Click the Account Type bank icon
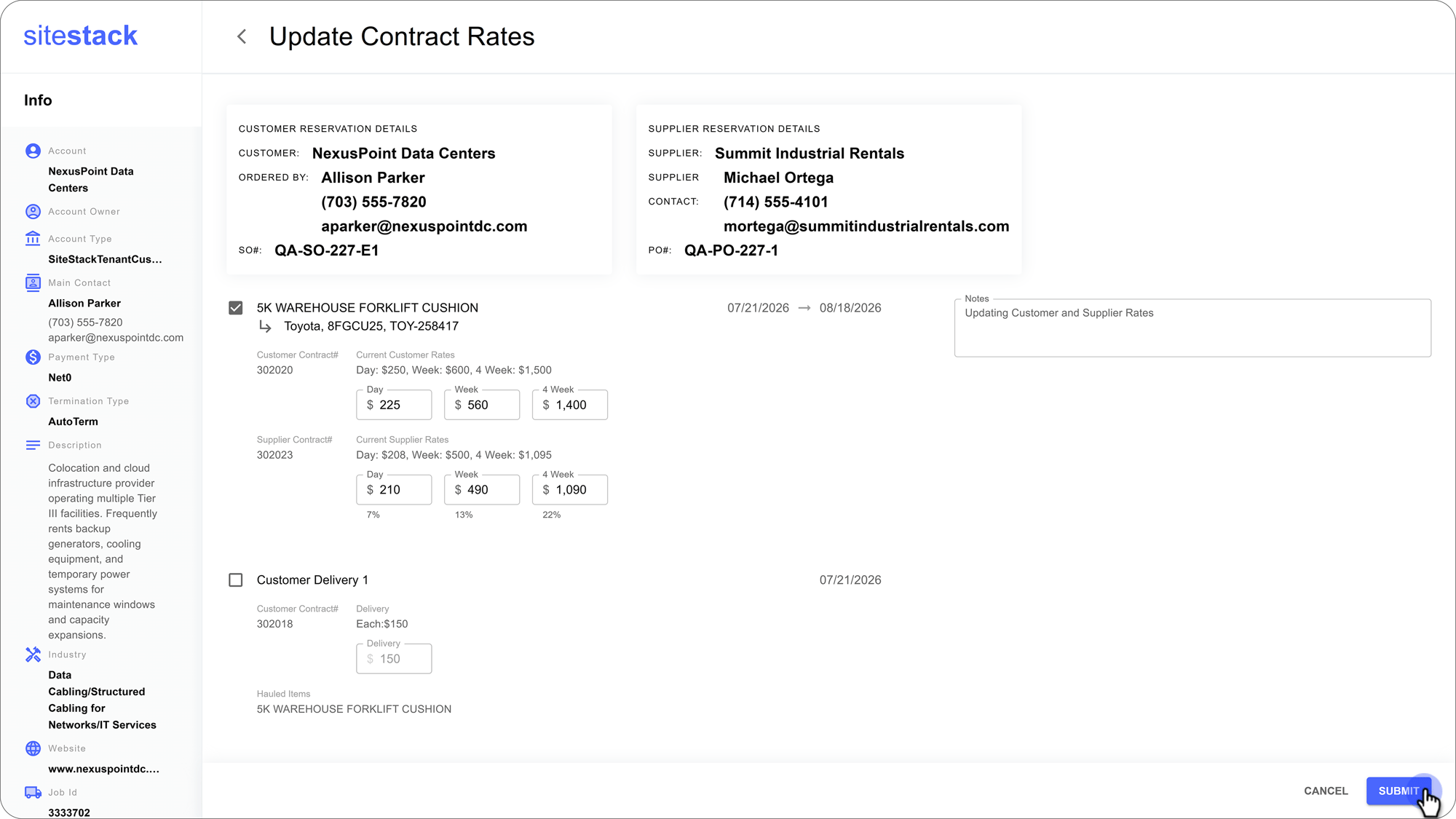Image resolution: width=1456 pixels, height=819 pixels. [33, 238]
